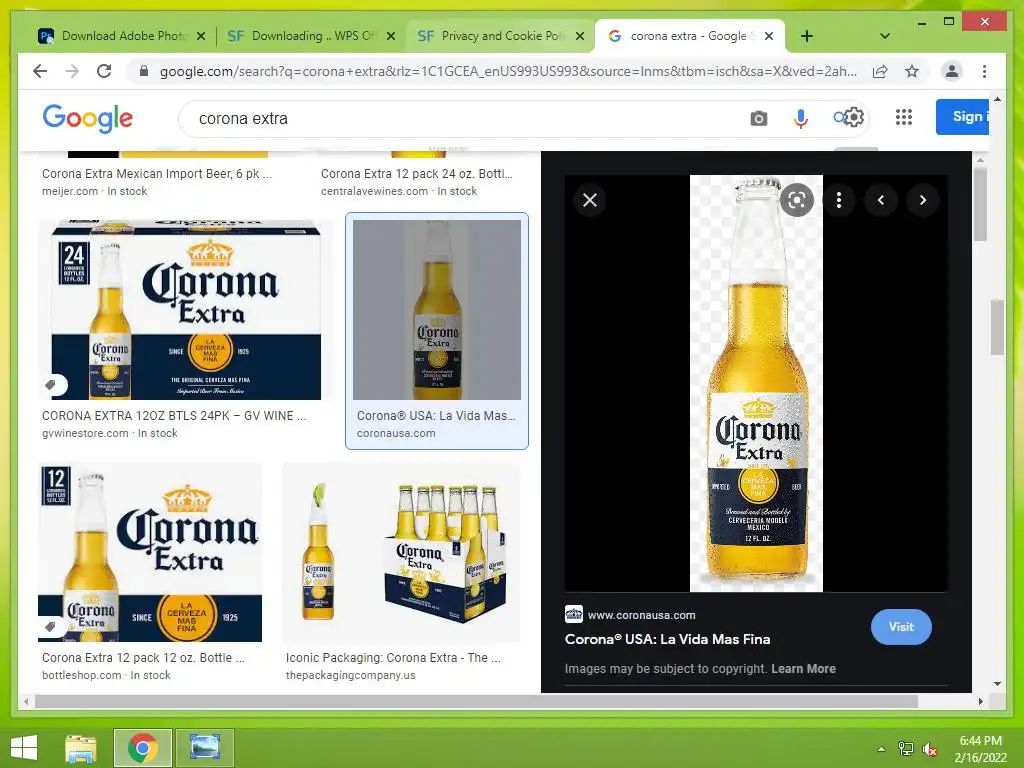
Task: Show the previous image in preview
Action: [x=881, y=200]
